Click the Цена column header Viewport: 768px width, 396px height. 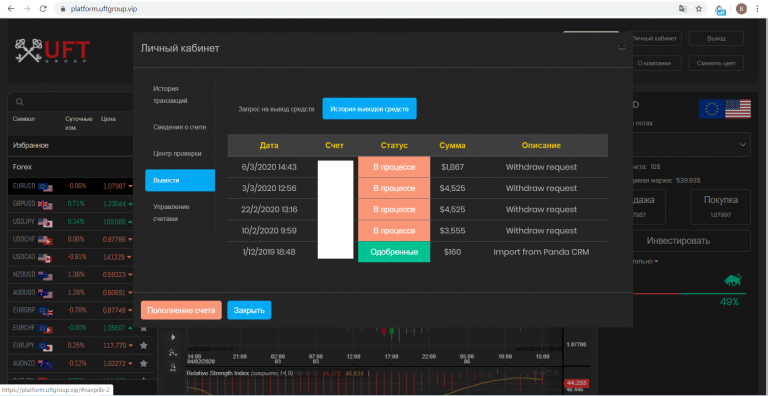[108, 119]
